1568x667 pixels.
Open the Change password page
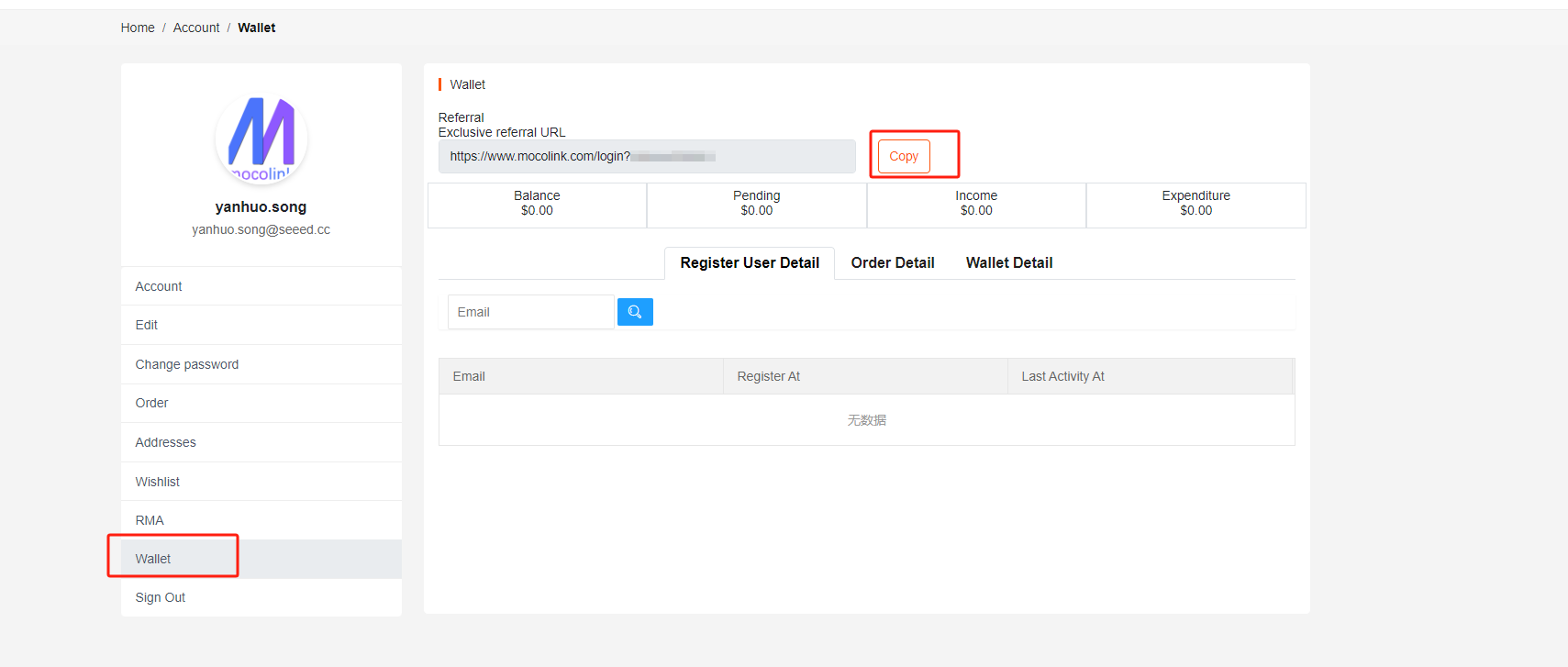187,364
